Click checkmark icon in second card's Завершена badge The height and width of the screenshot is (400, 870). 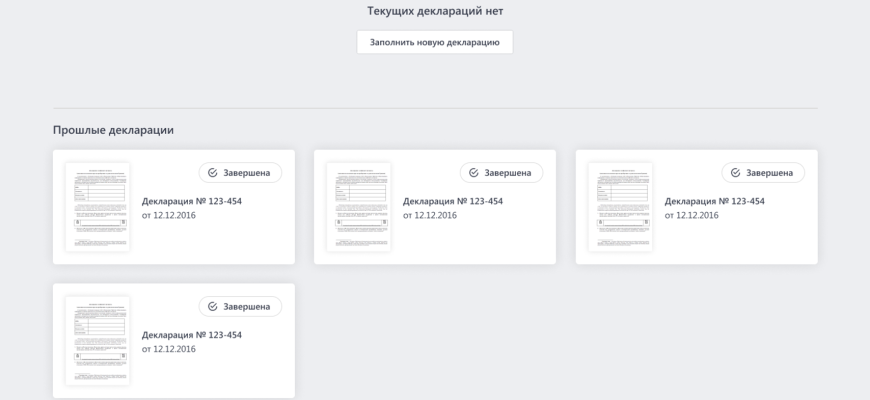pos(473,173)
